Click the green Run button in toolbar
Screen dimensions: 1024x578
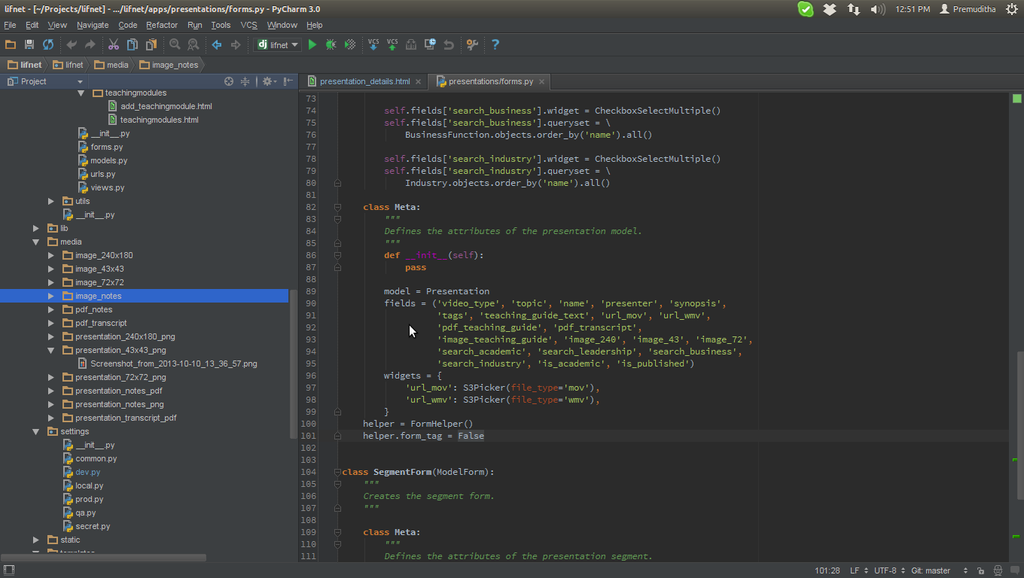click(312, 45)
